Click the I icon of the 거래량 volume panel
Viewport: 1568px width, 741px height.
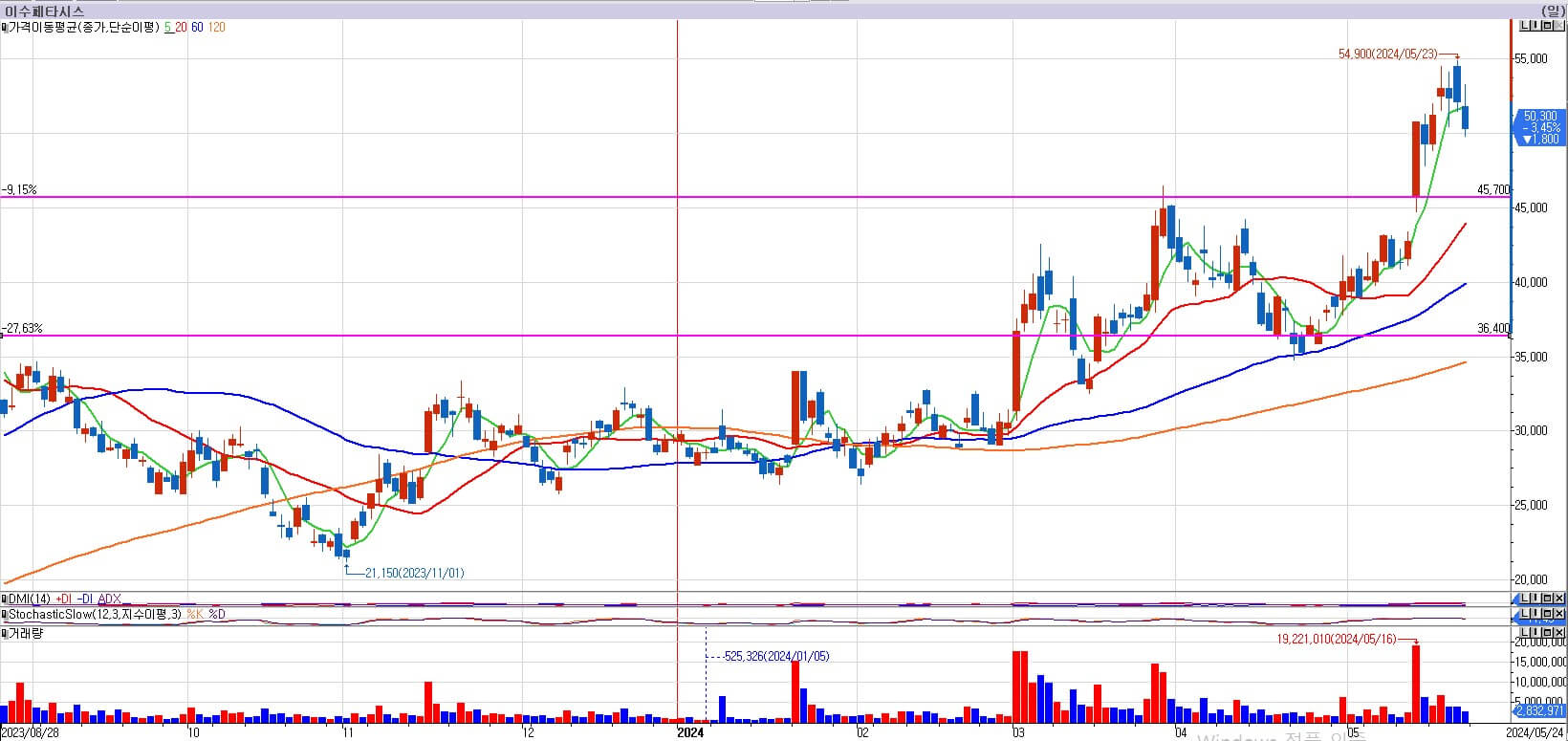tap(1535, 633)
